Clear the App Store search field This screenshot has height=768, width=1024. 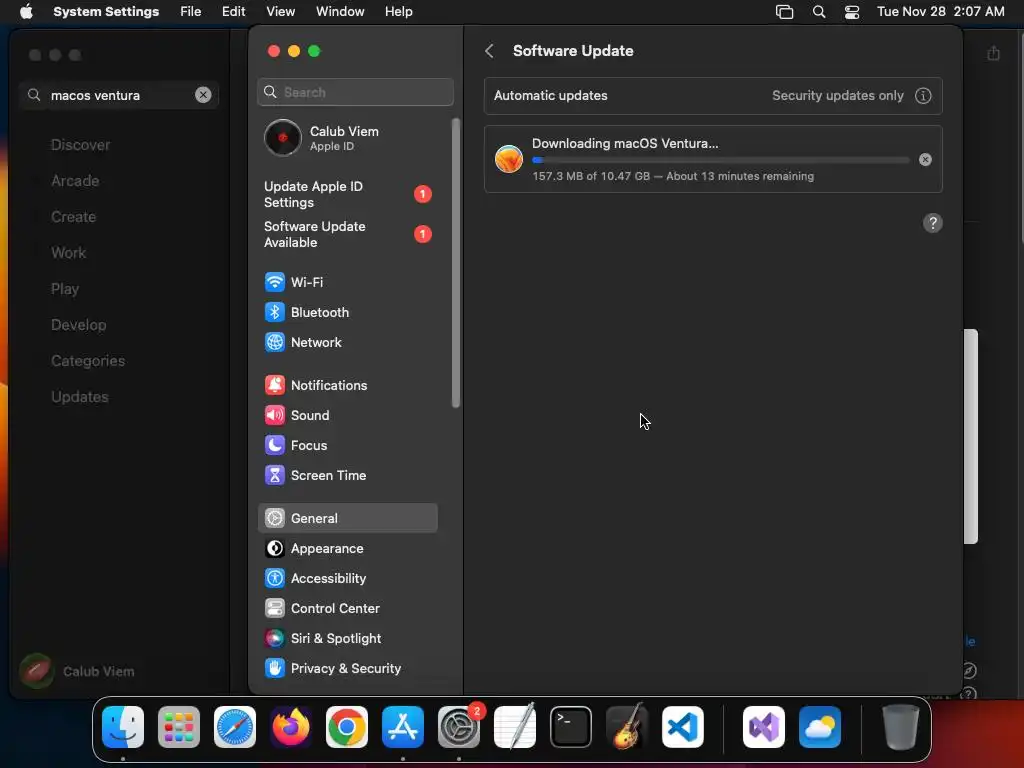coord(203,95)
